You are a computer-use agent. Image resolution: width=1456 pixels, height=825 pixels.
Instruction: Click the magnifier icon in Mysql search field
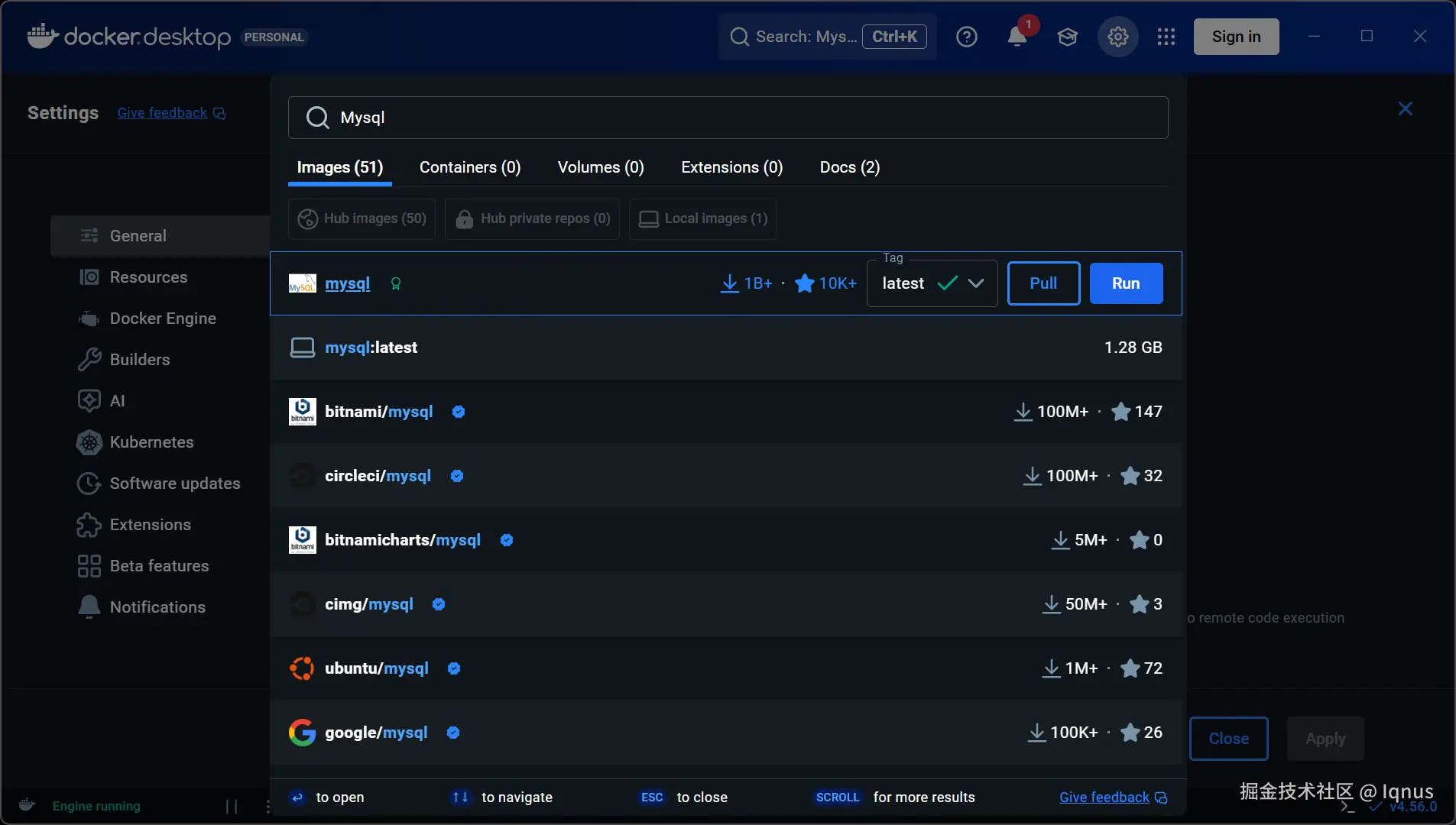tap(317, 118)
